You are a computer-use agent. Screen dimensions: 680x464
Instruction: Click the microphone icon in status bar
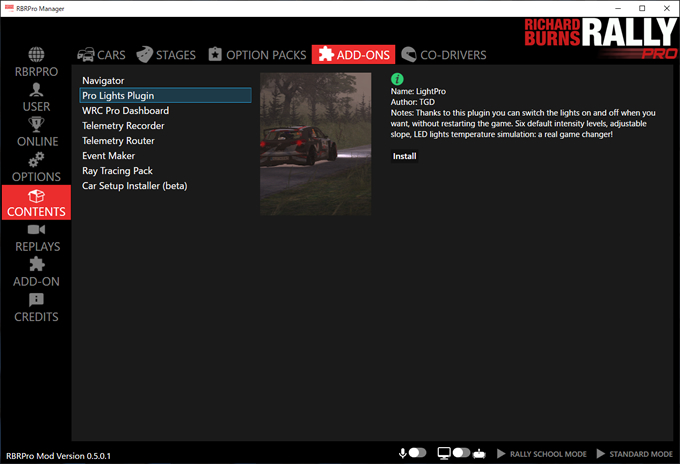tap(402, 453)
